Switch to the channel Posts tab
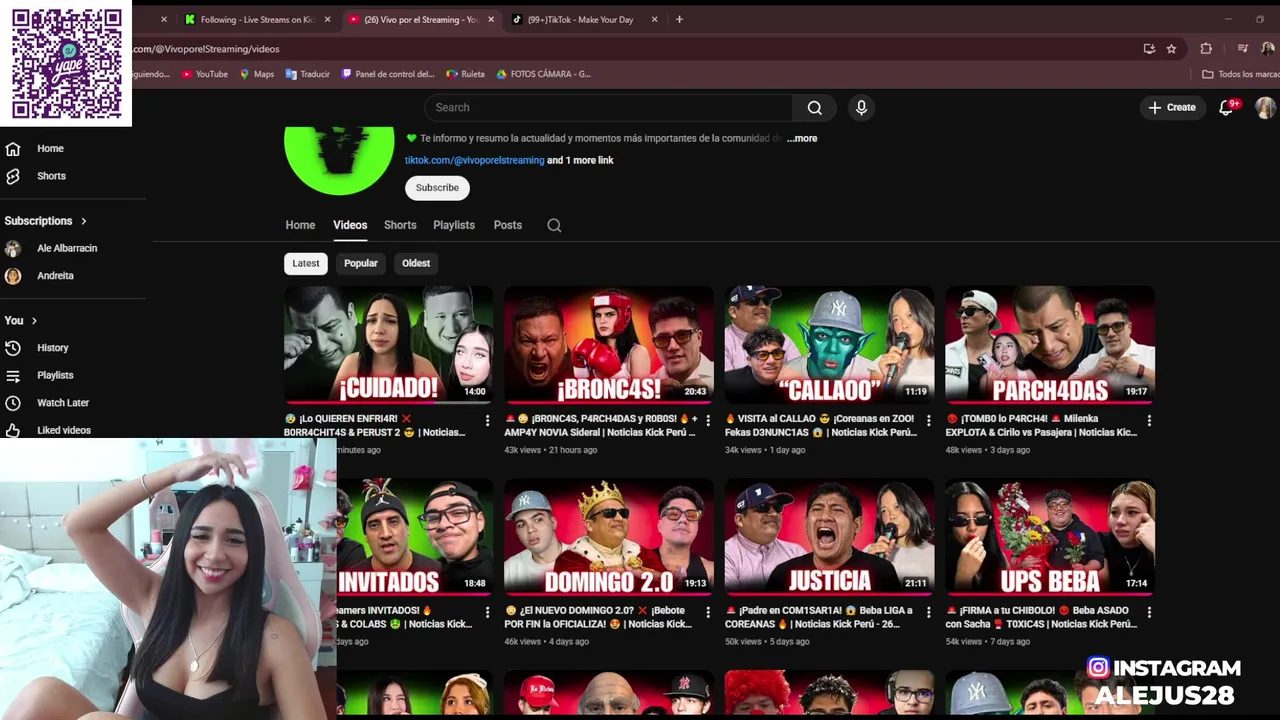Viewport: 1280px width, 720px height. tap(508, 225)
